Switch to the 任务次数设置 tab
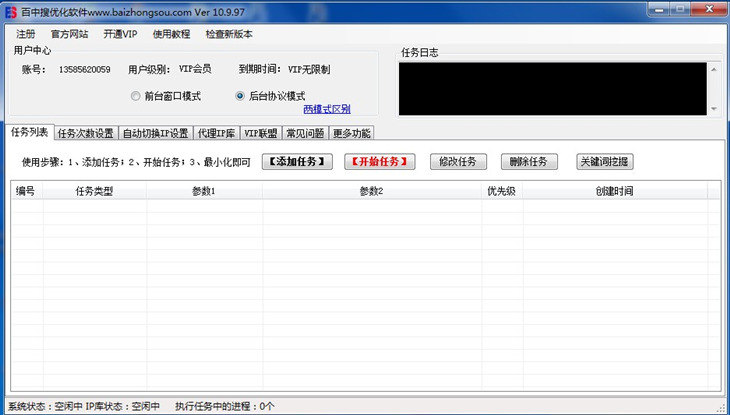This screenshot has width=730, height=415. [86, 133]
